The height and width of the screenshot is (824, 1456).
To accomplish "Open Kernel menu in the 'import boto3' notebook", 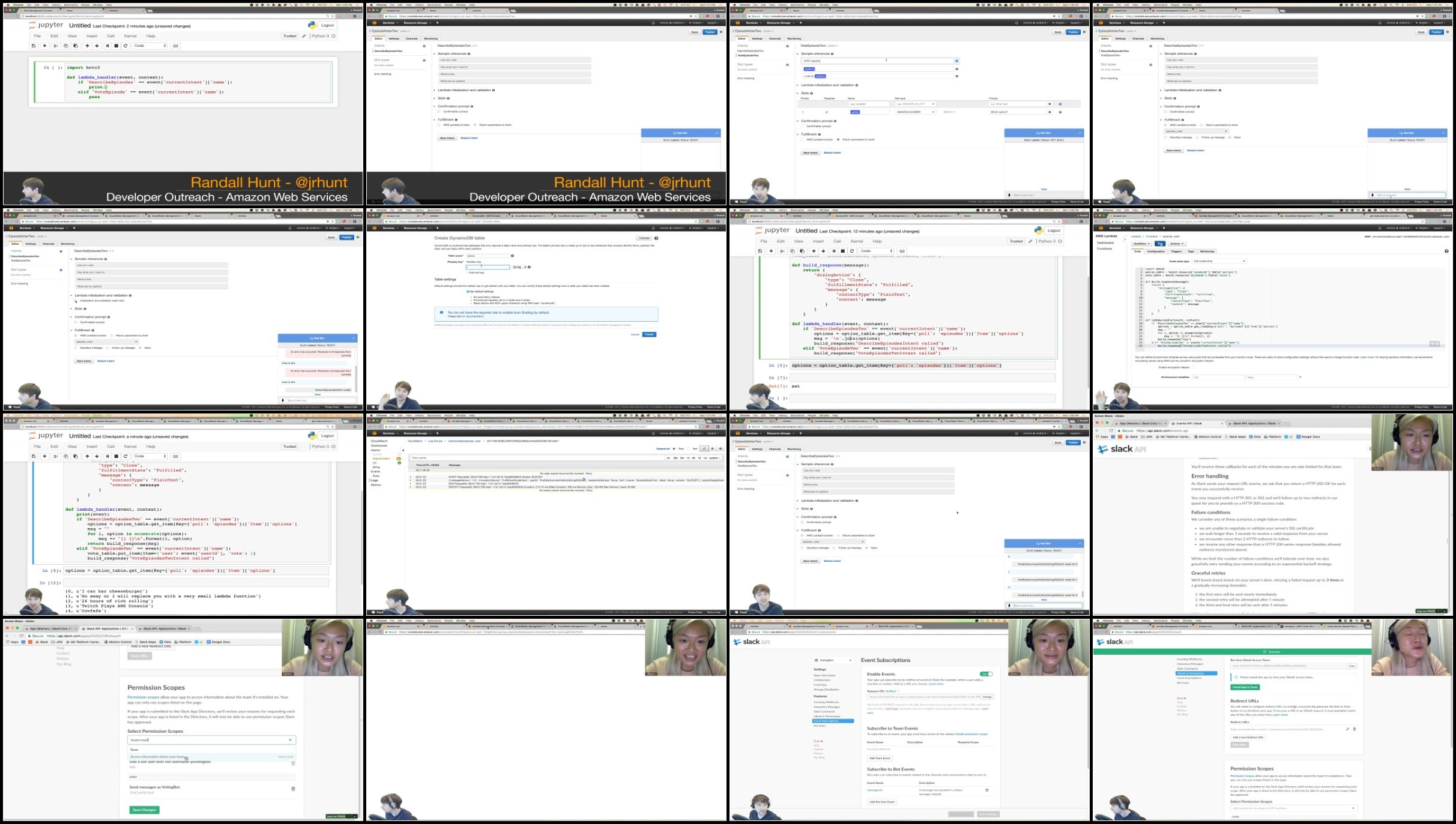I will tap(130, 36).
